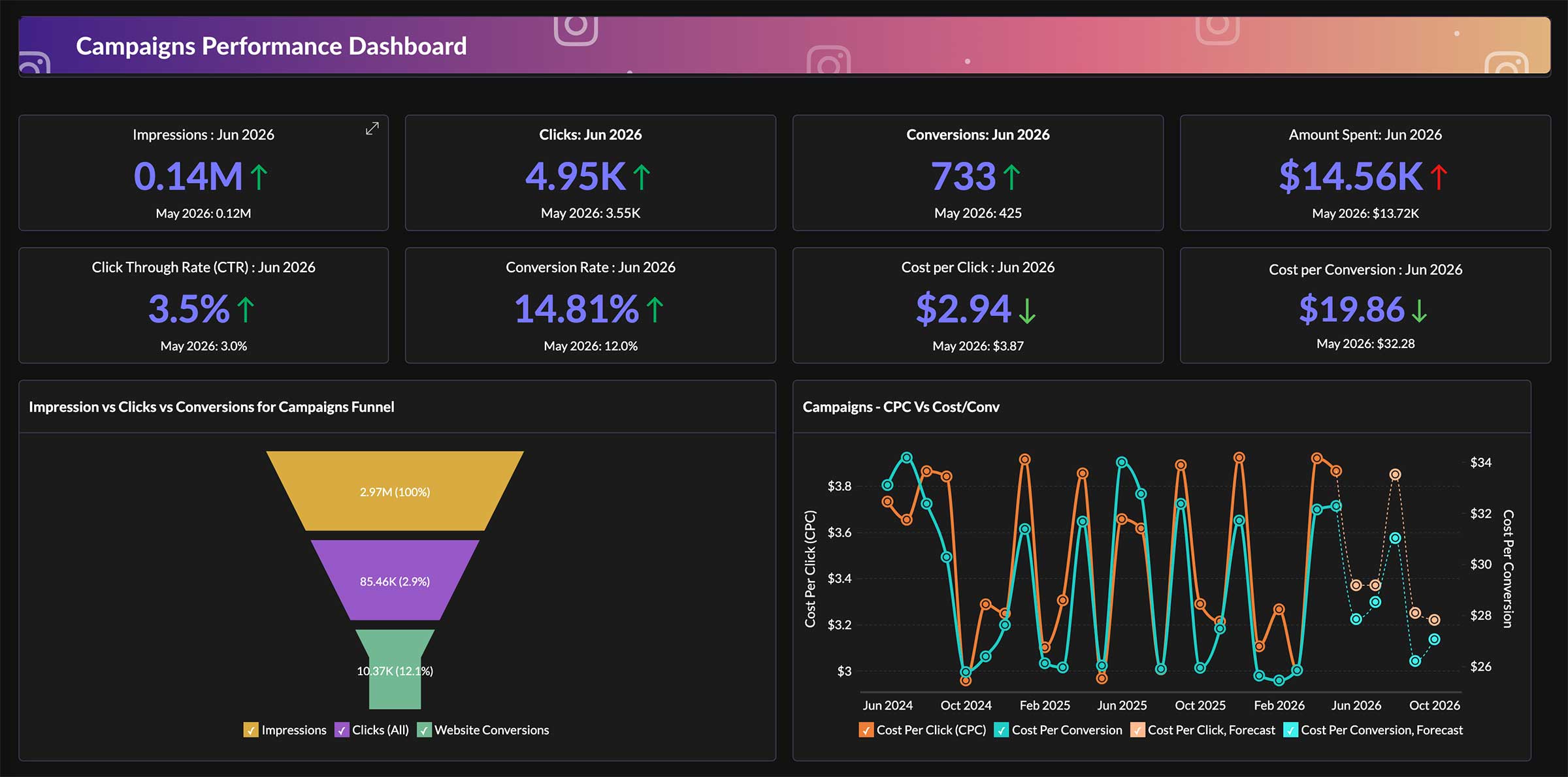Click the $2.94 cost per click value

964,309
